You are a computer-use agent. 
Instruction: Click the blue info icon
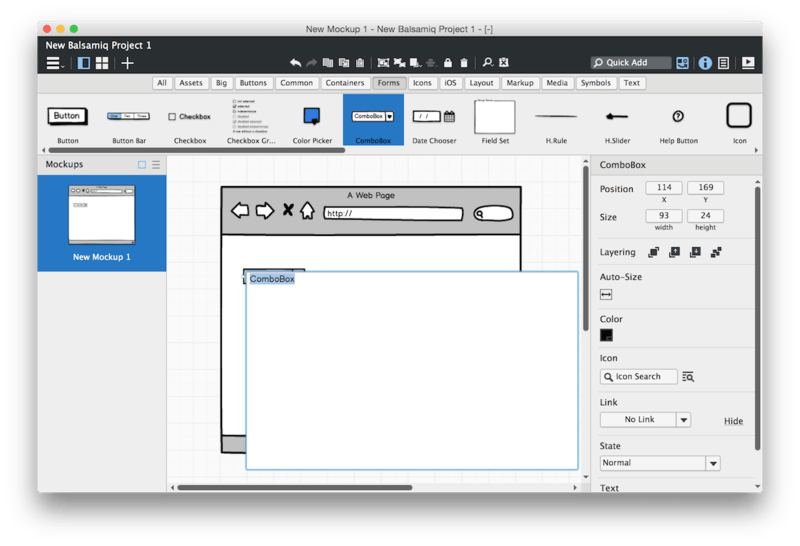tap(705, 63)
